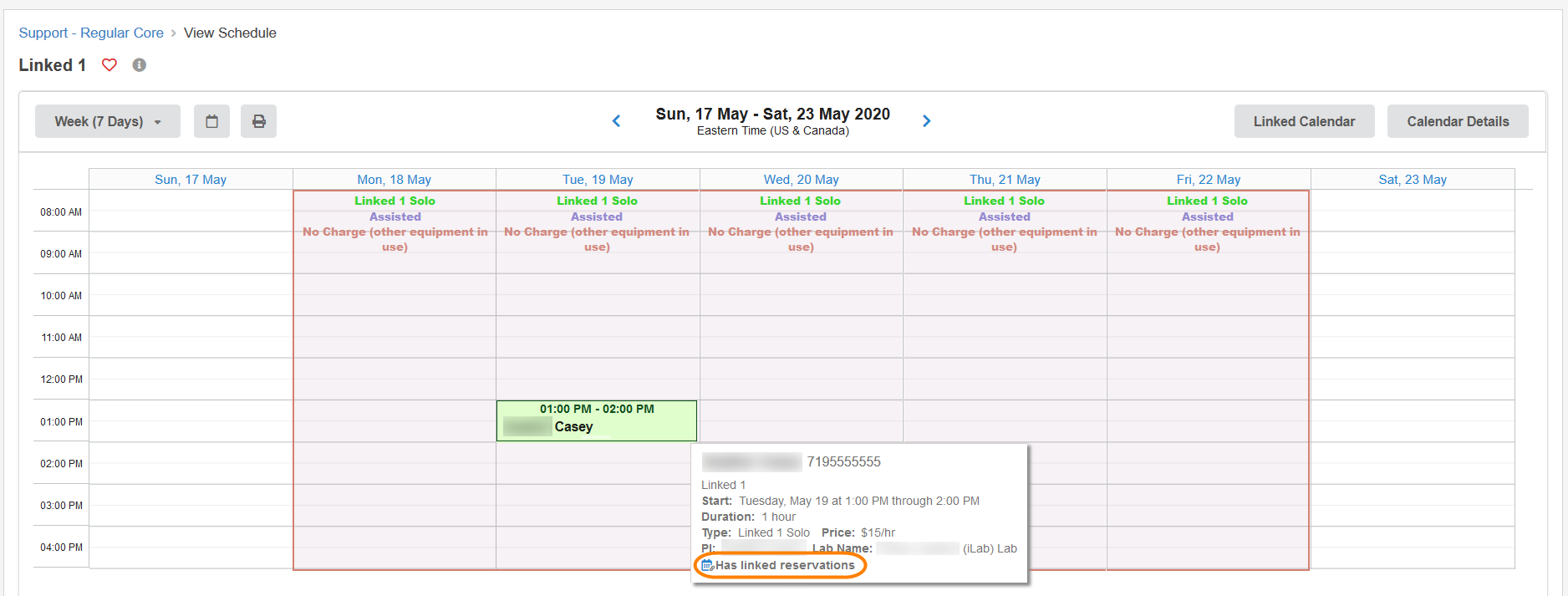Image resolution: width=1568 pixels, height=596 pixels.
Task: Select the Casey 1:00 PM reservation
Action: point(597,420)
